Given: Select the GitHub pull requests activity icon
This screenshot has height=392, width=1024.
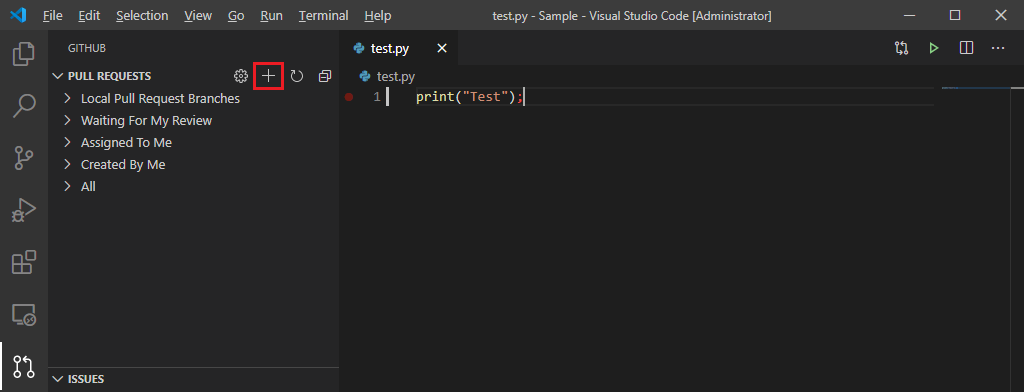Looking at the screenshot, I should click(x=24, y=367).
